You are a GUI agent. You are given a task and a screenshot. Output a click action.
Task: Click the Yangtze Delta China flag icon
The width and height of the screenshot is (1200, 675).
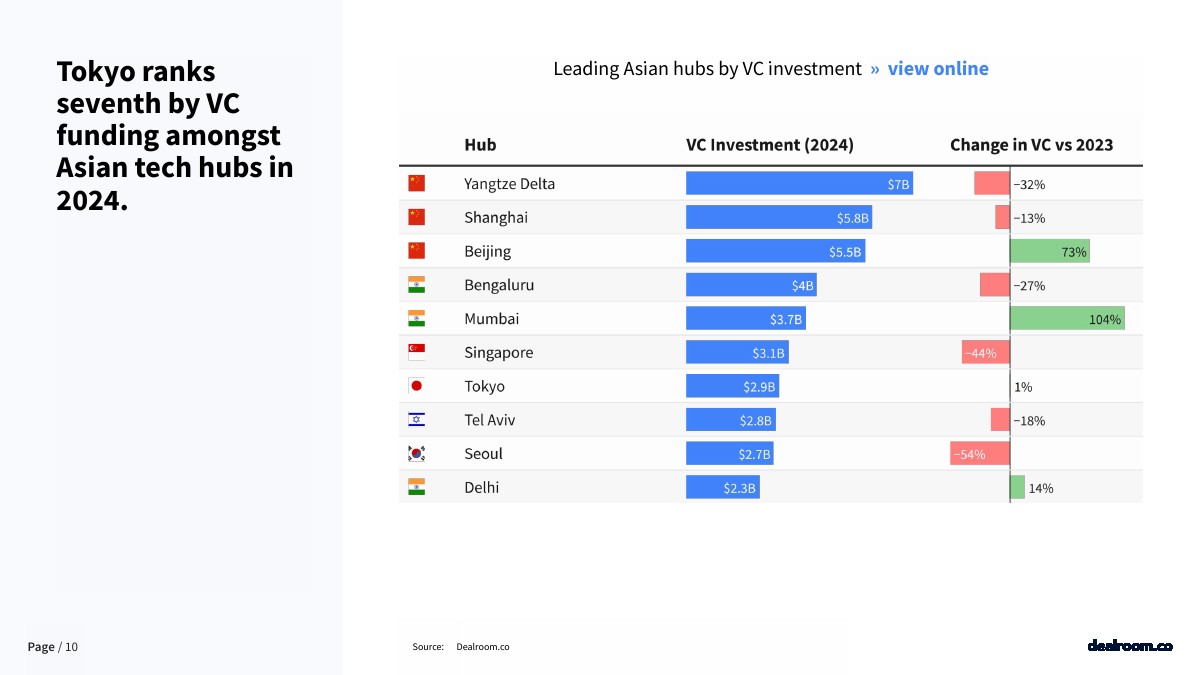click(417, 183)
